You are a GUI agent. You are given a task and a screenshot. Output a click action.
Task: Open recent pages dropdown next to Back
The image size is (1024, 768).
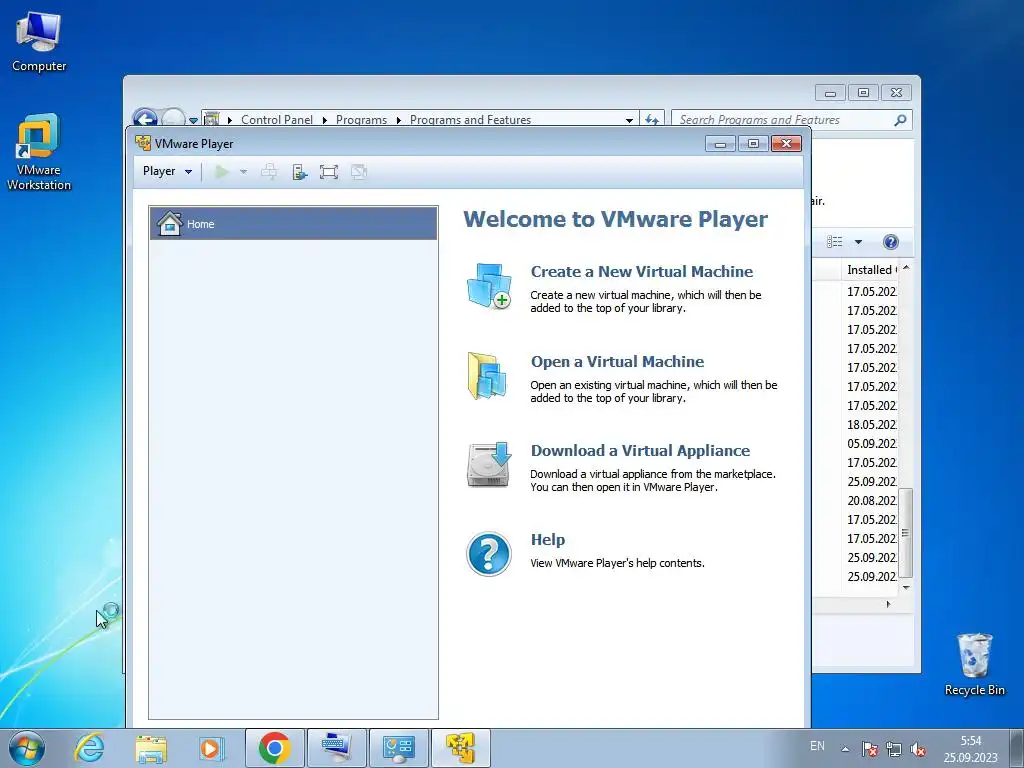[193, 120]
